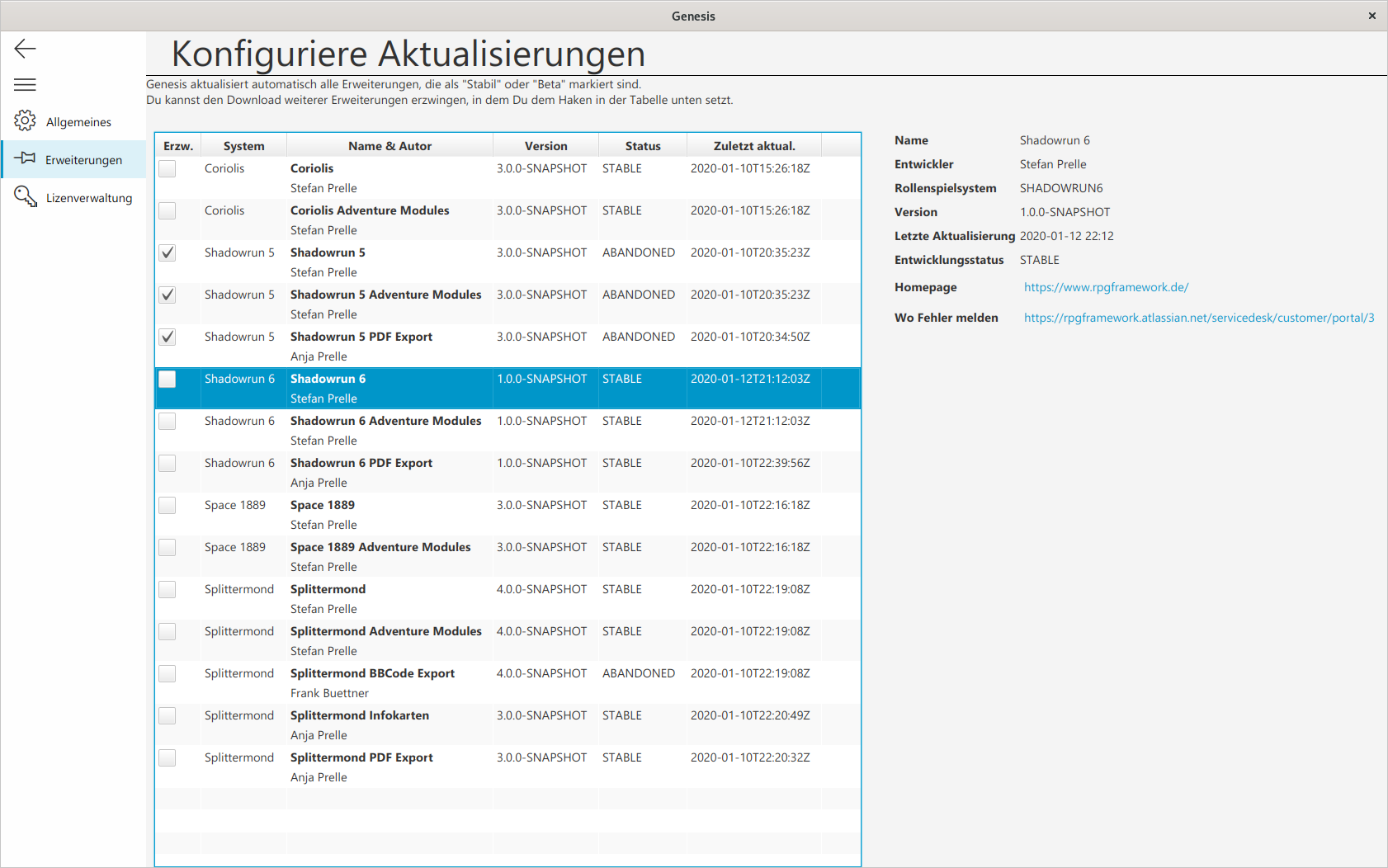Viewport: 1388px width, 868px height.
Task: Click the gear icon for Allgemeines
Action: (x=25, y=121)
